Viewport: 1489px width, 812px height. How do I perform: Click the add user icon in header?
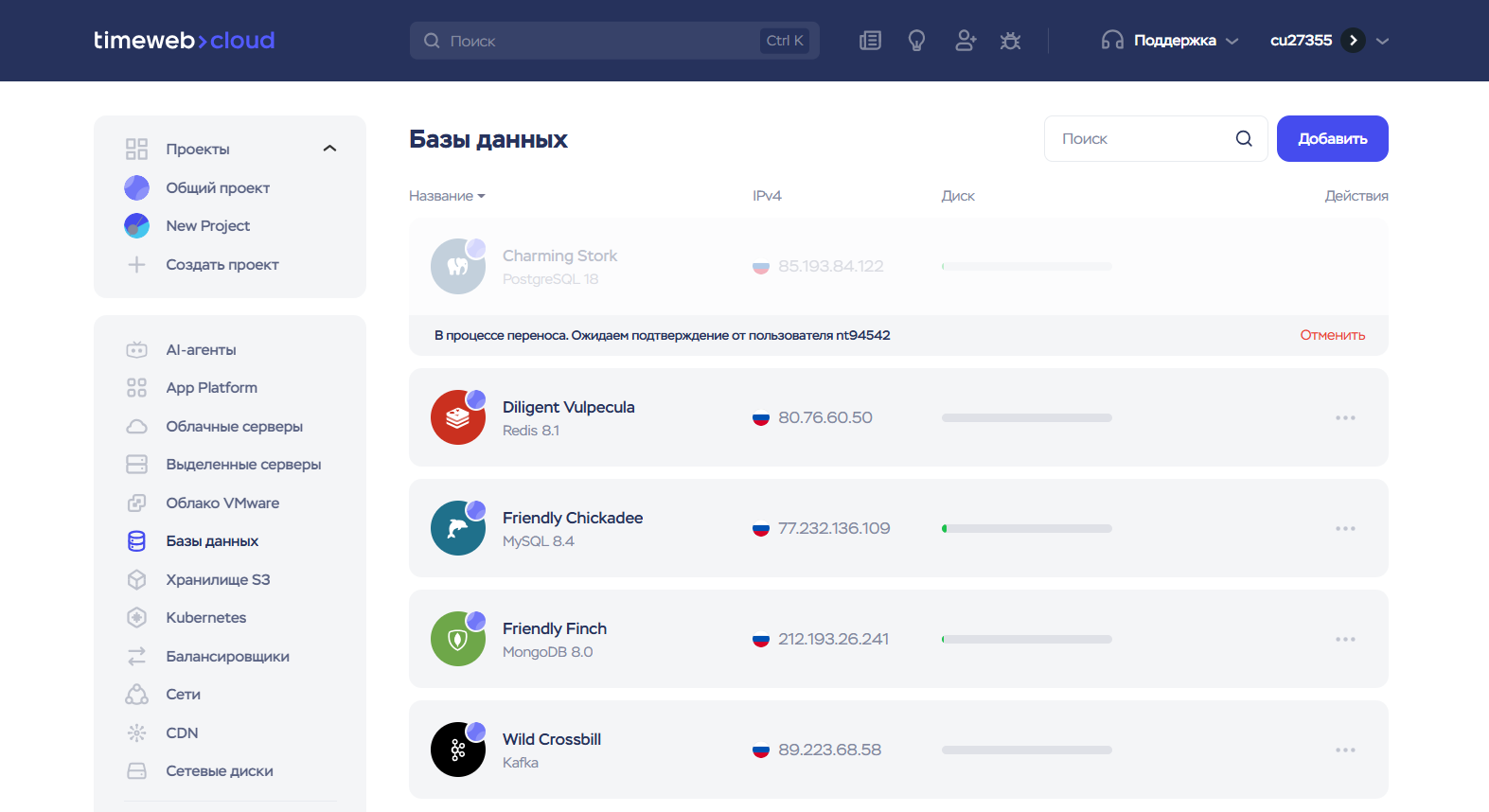tap(965, 41)
